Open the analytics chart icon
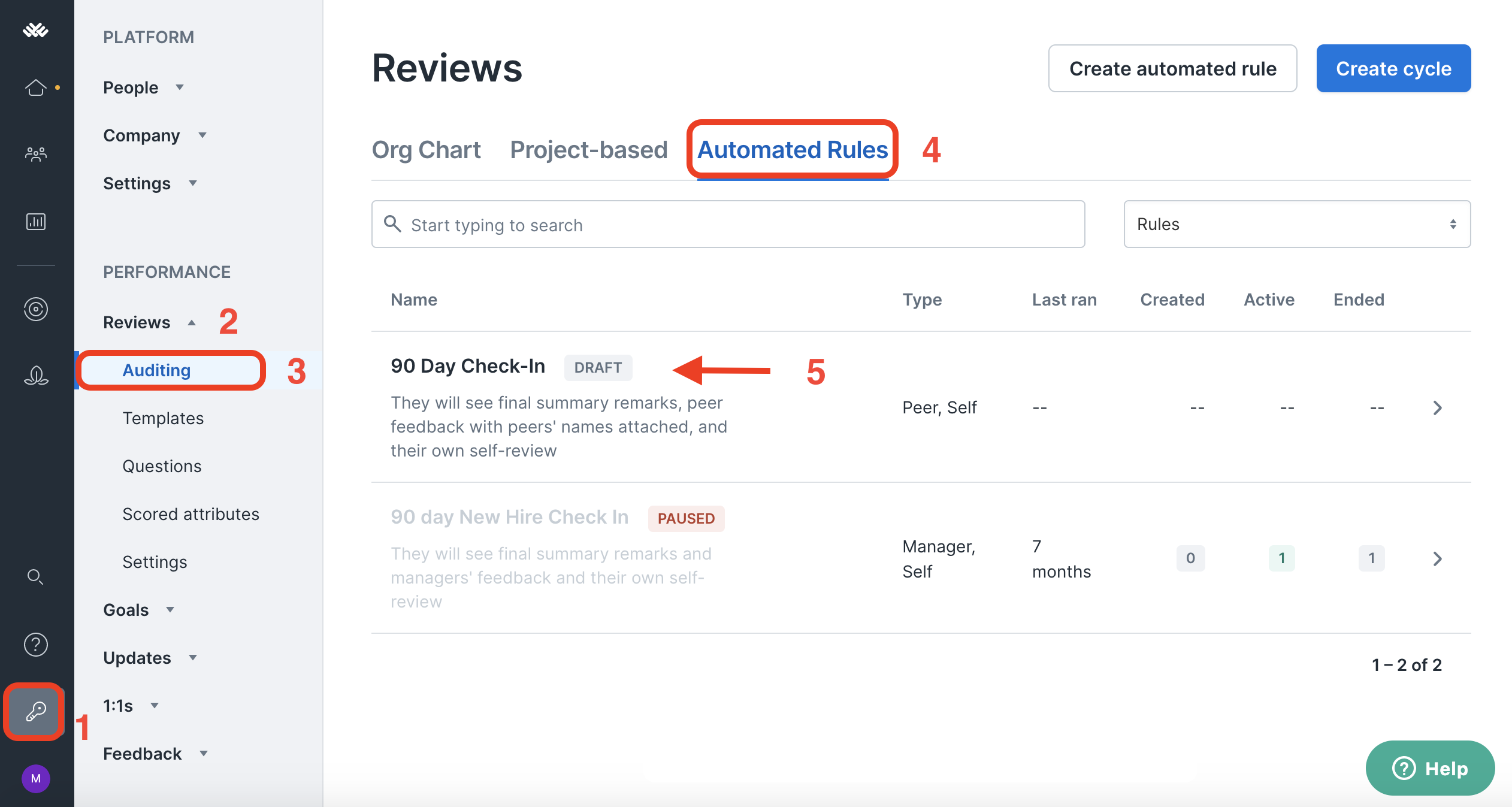 (36, 222)
